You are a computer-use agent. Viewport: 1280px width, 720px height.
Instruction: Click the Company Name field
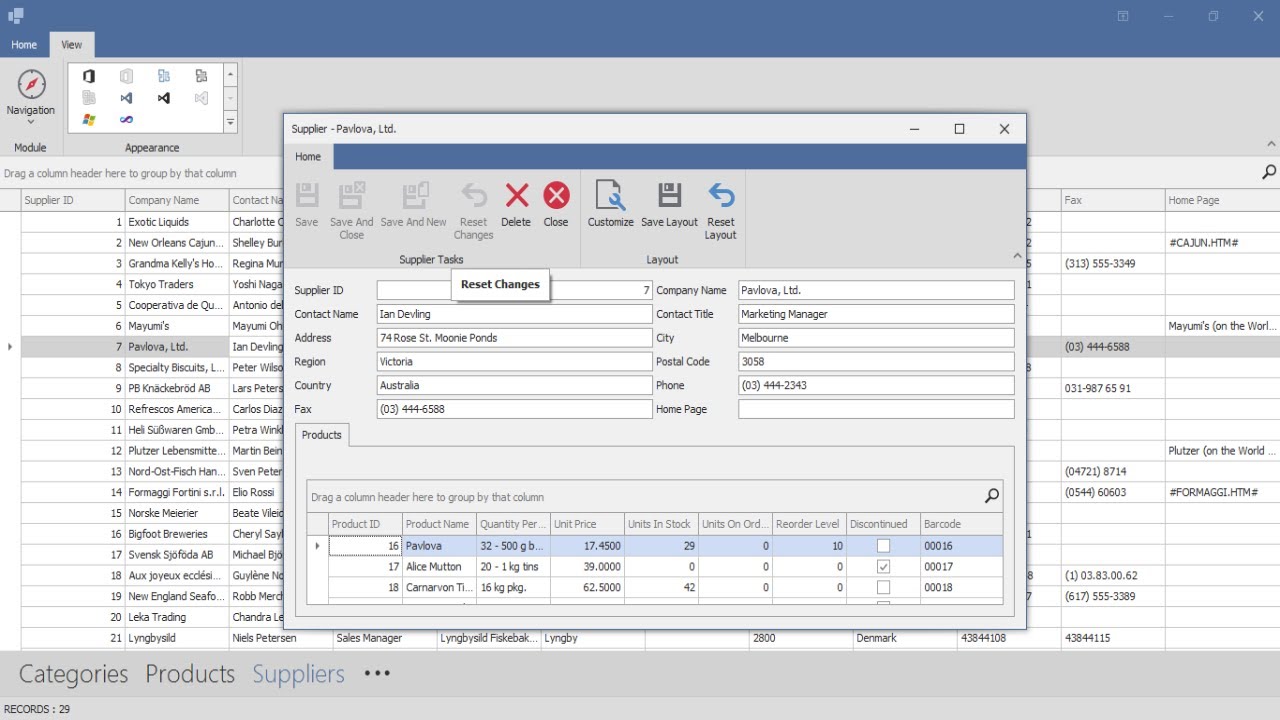(x=876, y=290)
